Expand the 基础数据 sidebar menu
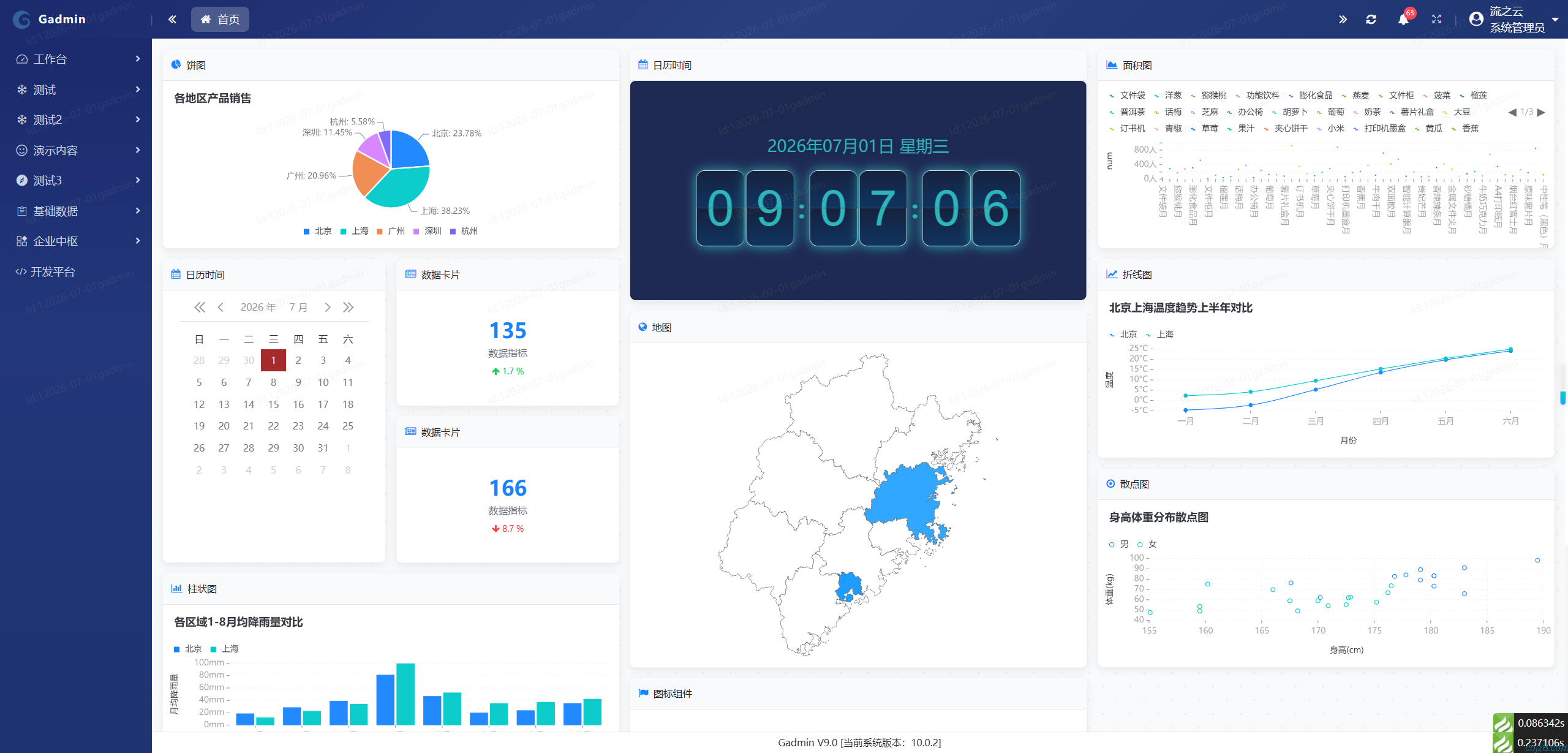The image size is (1568, 753). click(x=76, y=211)
